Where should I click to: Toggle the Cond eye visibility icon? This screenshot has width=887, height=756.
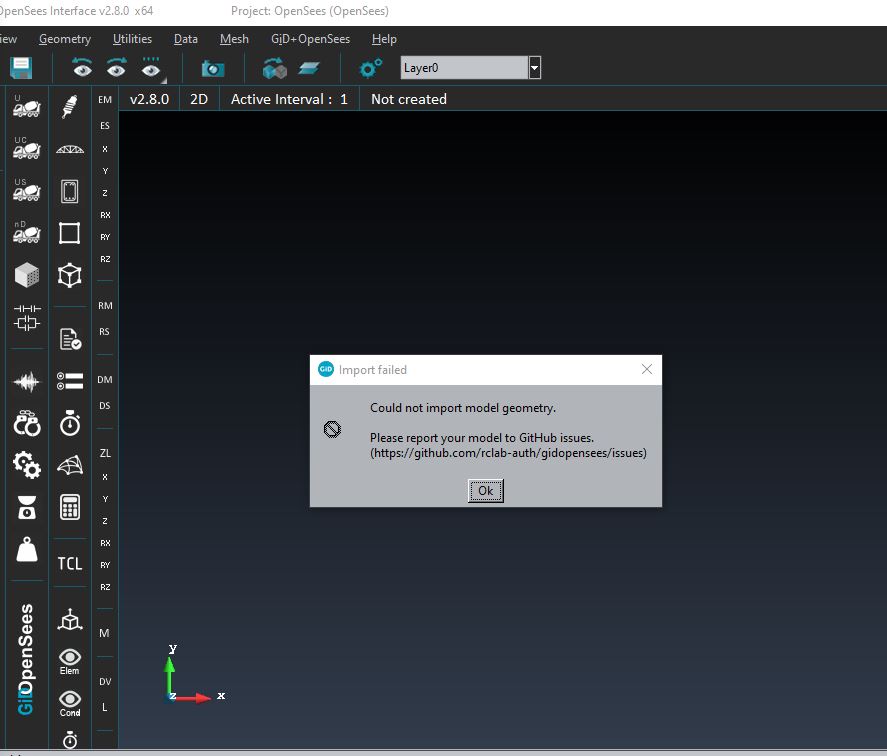70,703
